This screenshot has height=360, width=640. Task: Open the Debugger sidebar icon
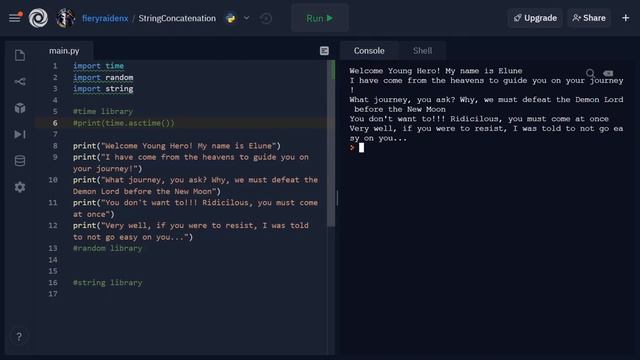click(x=20, y=134)
